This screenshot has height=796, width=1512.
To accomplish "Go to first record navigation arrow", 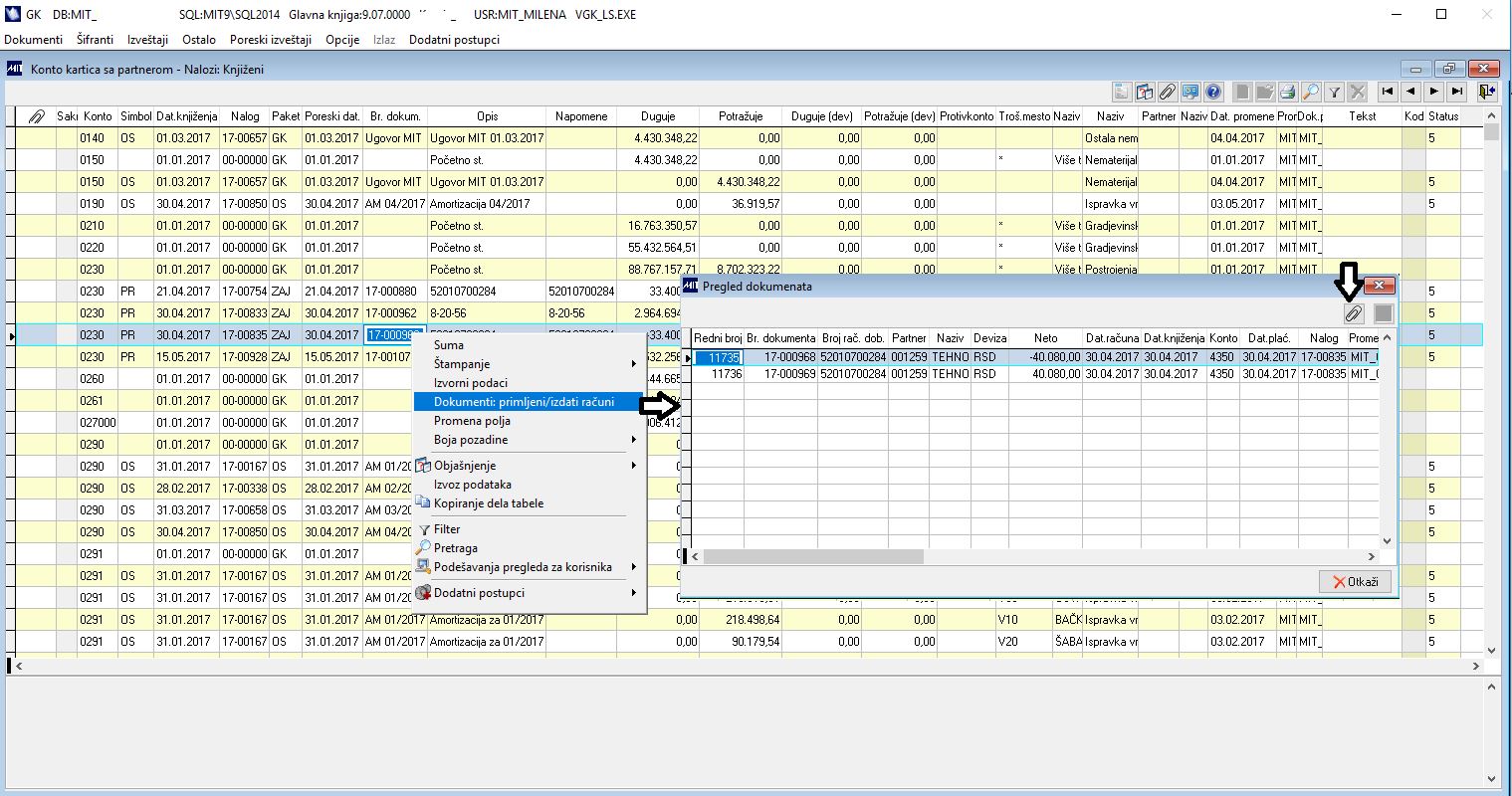I will coord(1389,92).
